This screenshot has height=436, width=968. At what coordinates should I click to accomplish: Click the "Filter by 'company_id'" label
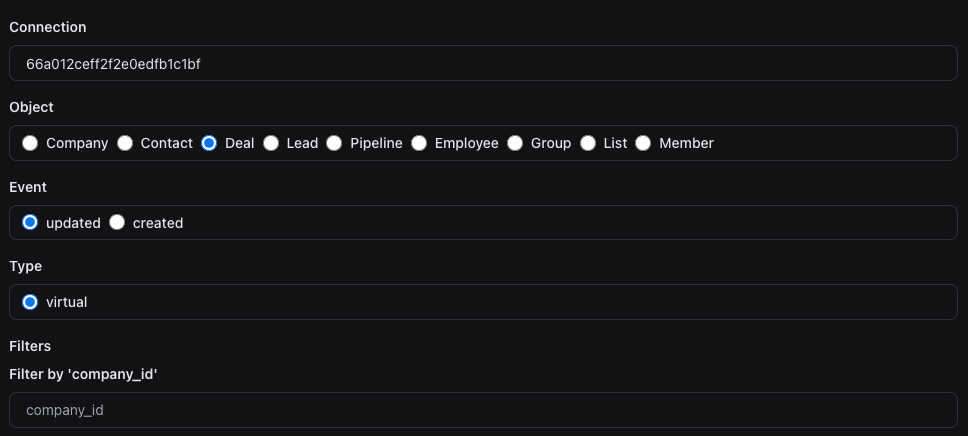pos(83,374)
